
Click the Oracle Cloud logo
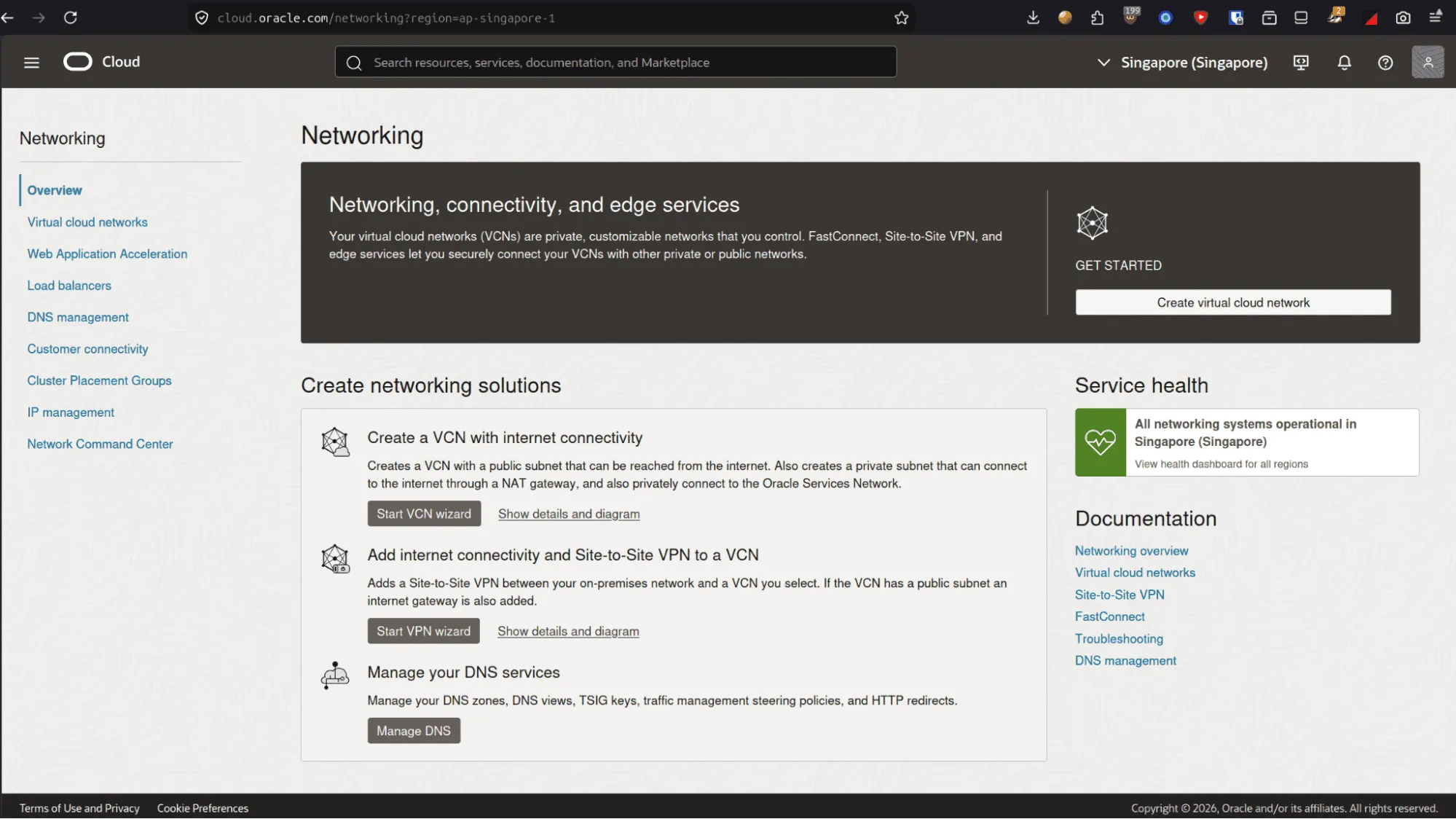101,62
